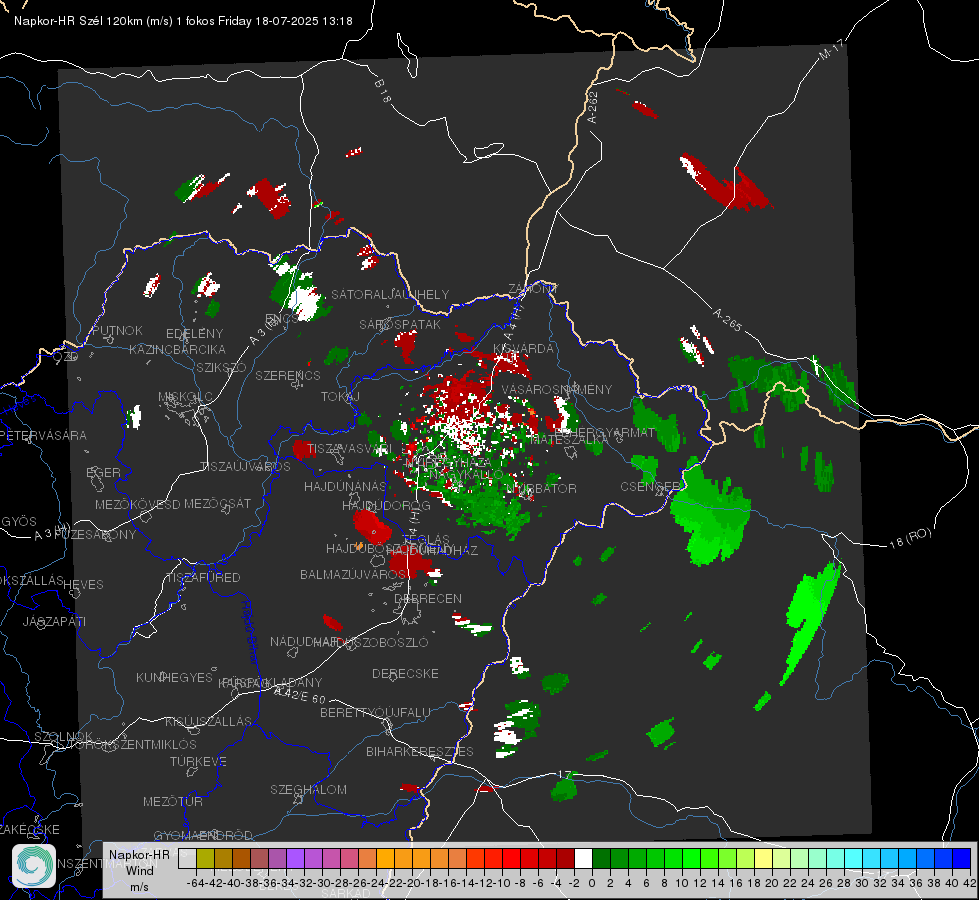This screenshot has width=979, height=900.
Task: Click the TÚRKEVE city label
Action: pyautogui.click(x=198, y=761)
